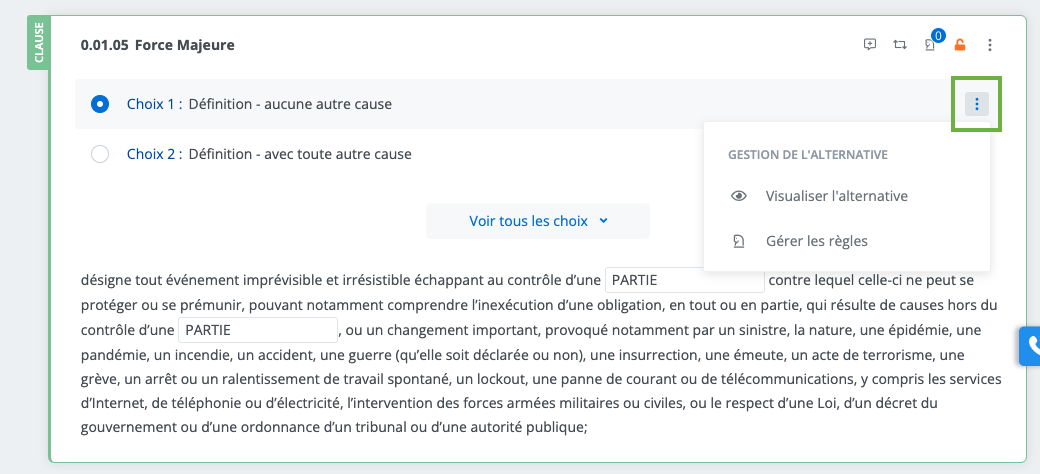1040x474 pixels.
Task: Open the Force Majeure clause options menu
Action: point(990,44)
